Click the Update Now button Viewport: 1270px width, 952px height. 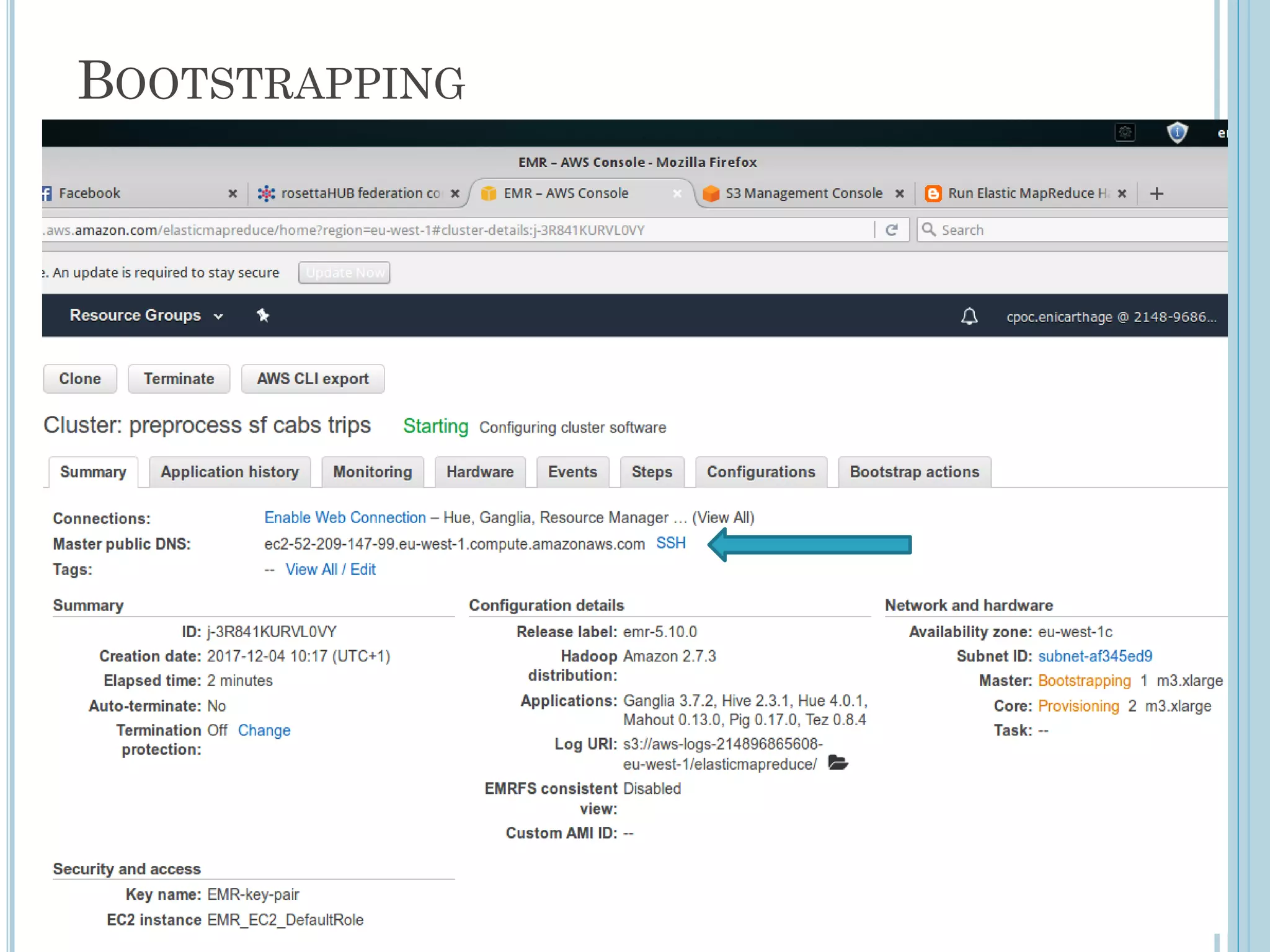pos(344,273)
